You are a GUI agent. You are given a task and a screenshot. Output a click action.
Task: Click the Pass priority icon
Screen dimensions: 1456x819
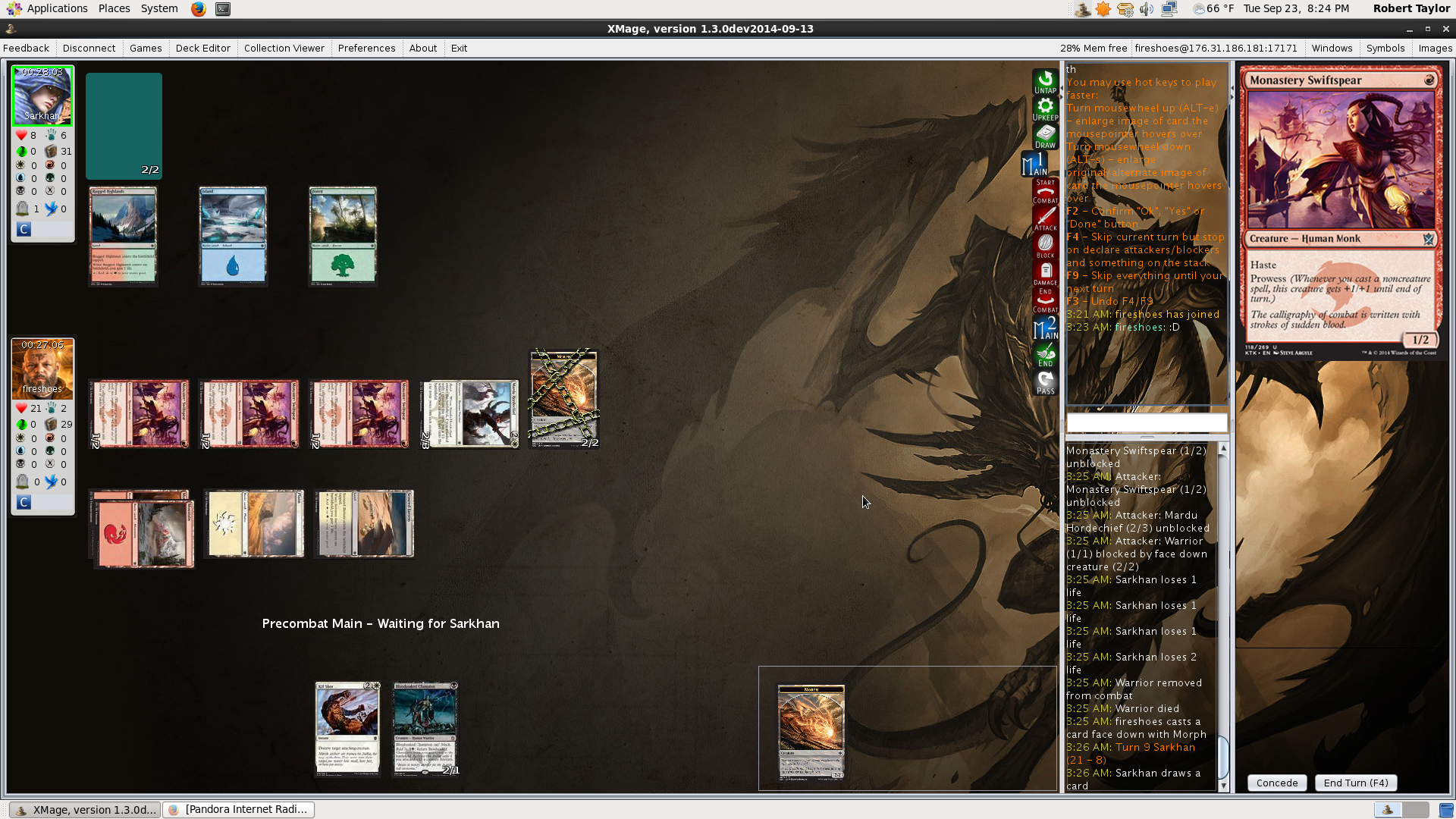(x=1045, y=382)
